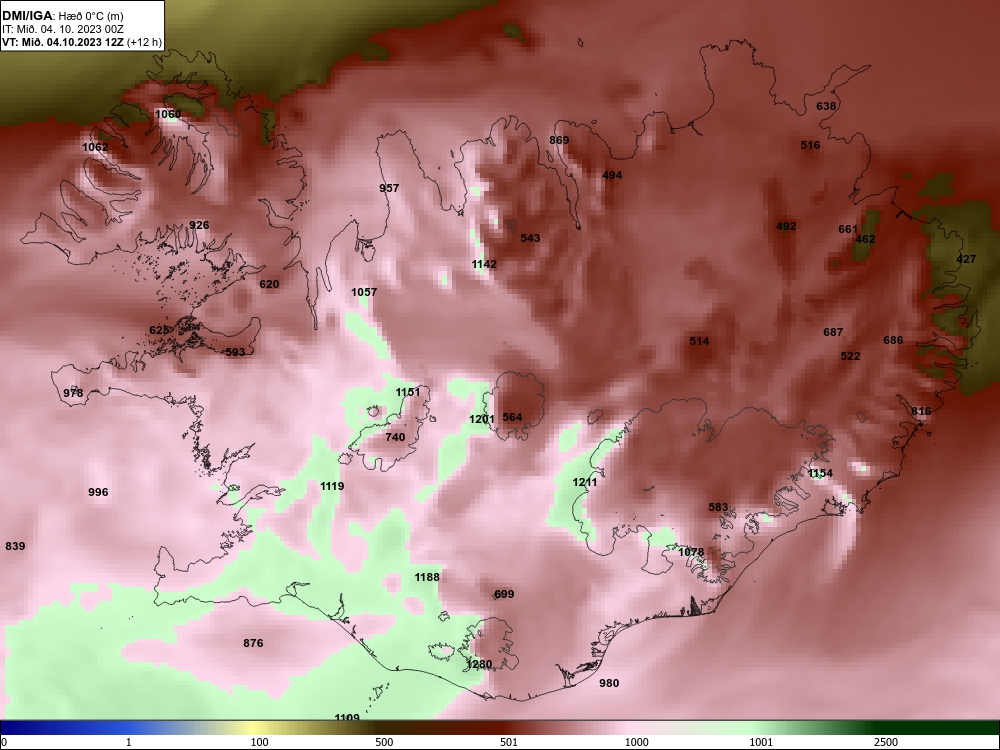Select the 1078 height label
1000x750 pixels.
pos(691,552)
